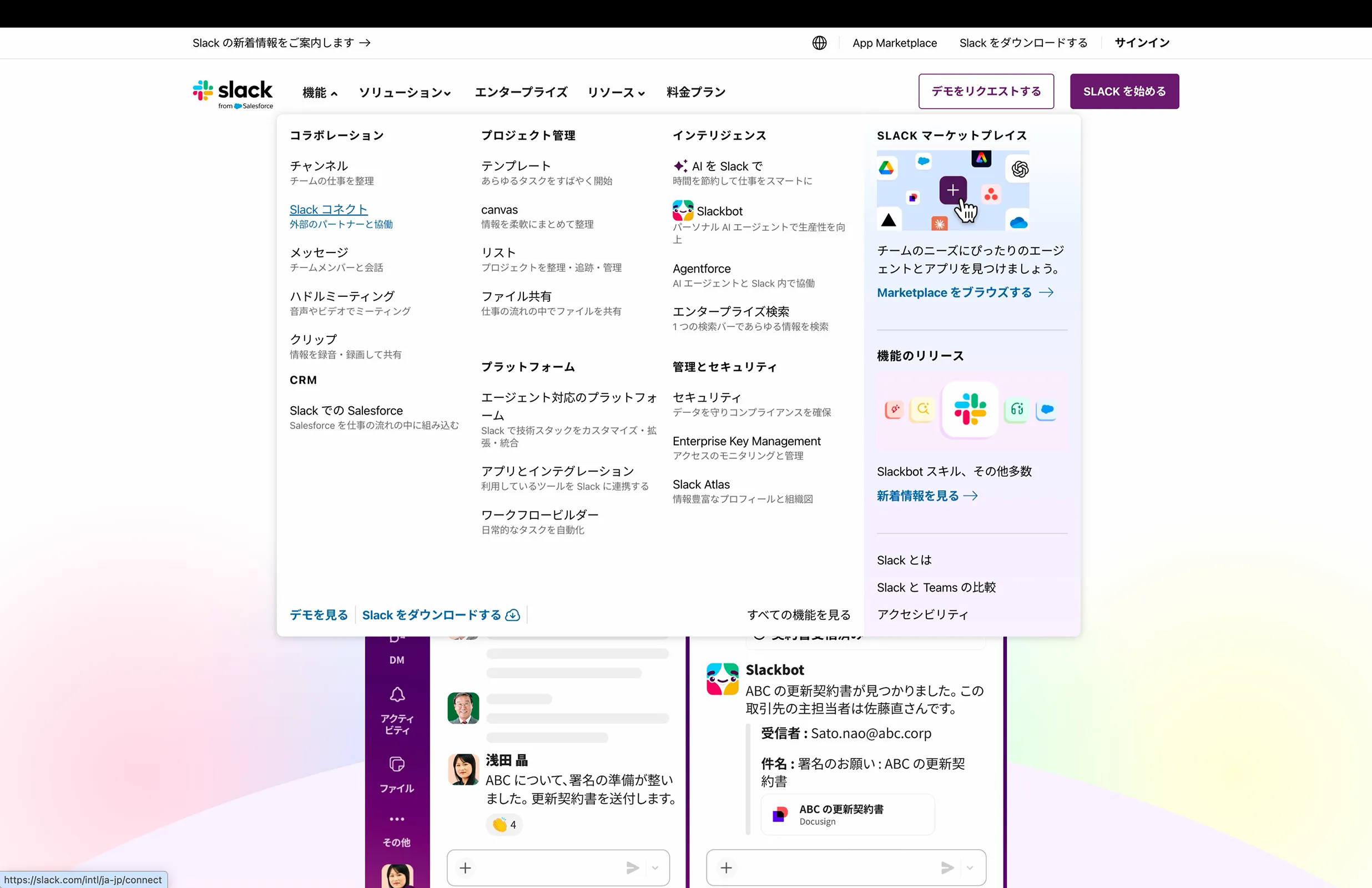Image resolution: width=1372 pixels, height=888 pixels.
Task: Click SLACK を始める button
Action: pyautogui.click(x=1124, y=91)
